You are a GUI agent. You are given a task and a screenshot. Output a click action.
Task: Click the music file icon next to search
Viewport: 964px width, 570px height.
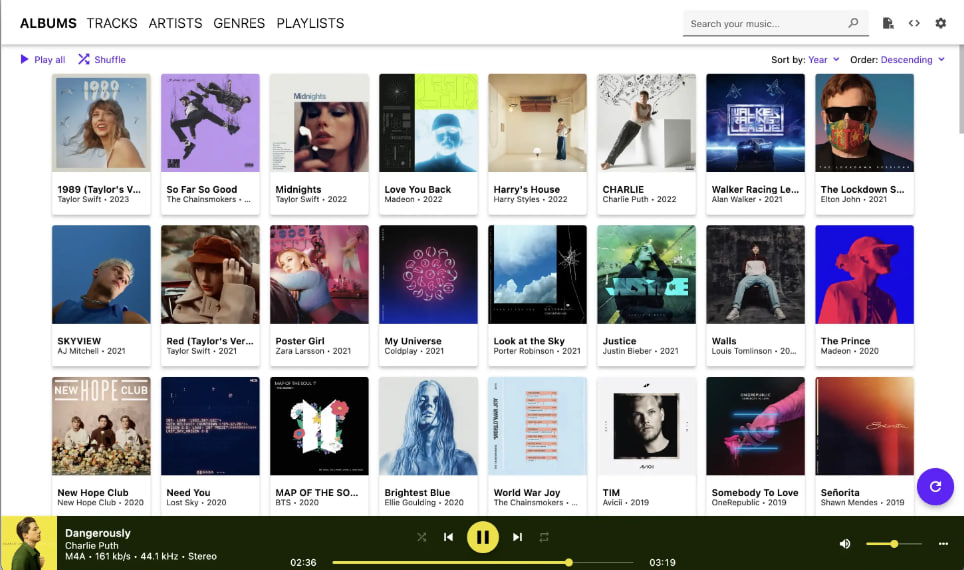[x=888, y=23]
